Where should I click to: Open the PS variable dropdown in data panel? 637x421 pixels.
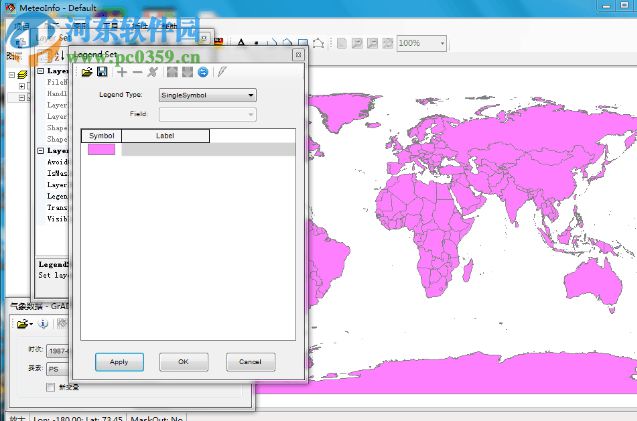[x=58, y=369]
